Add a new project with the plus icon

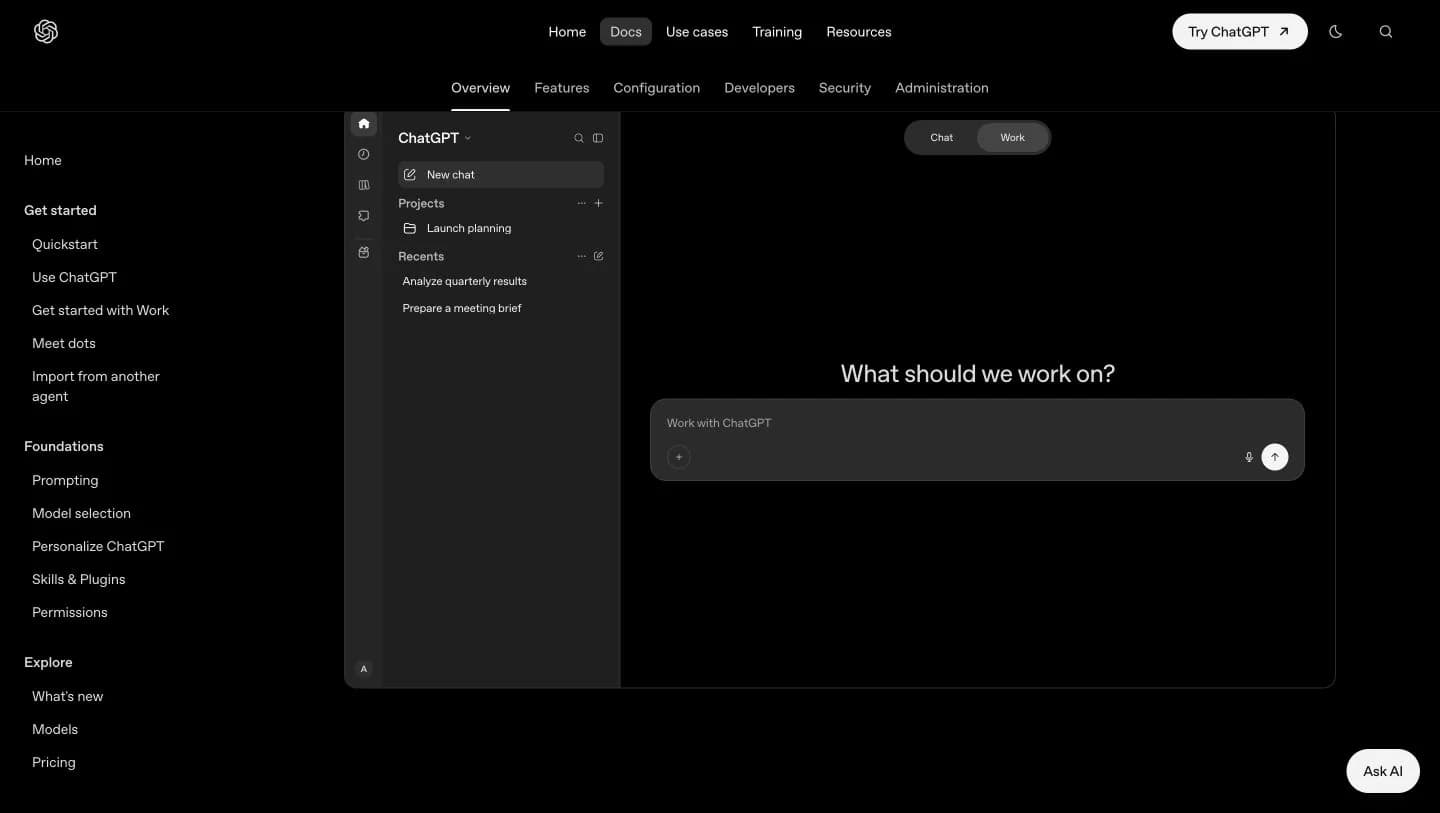click(x=599, y=203)
